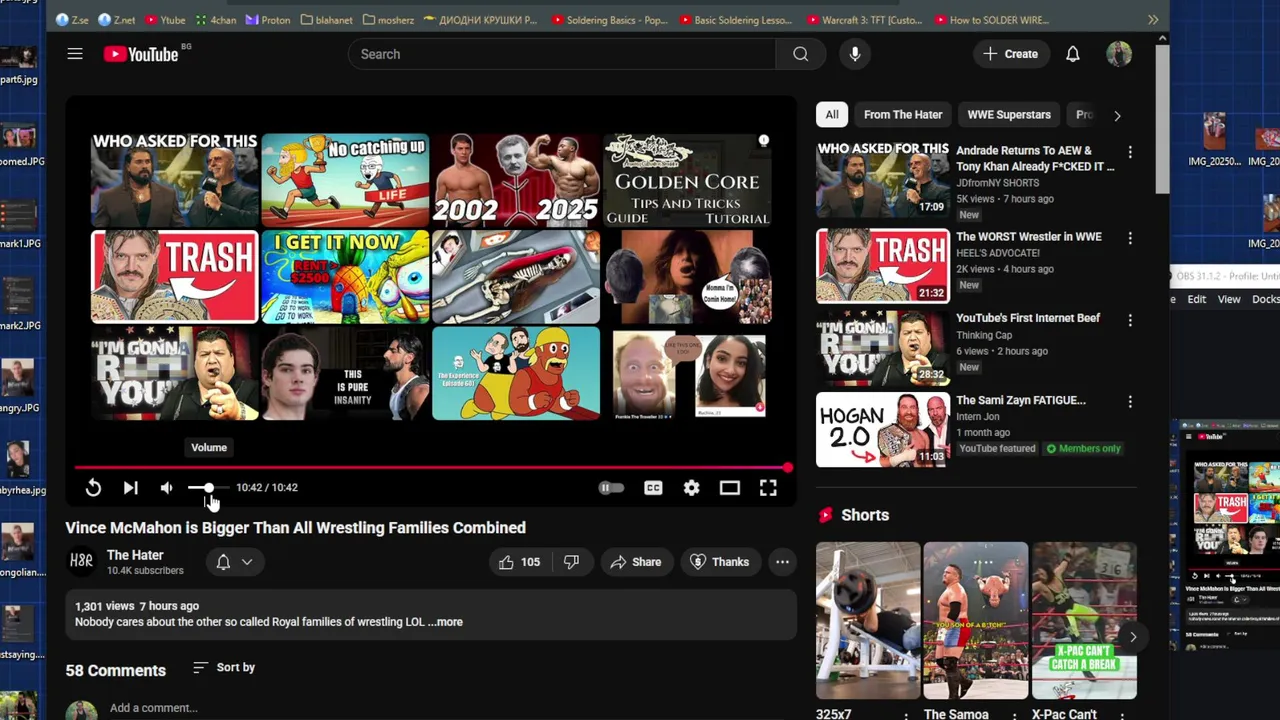Open The Hater channel name link

point(135,555)
